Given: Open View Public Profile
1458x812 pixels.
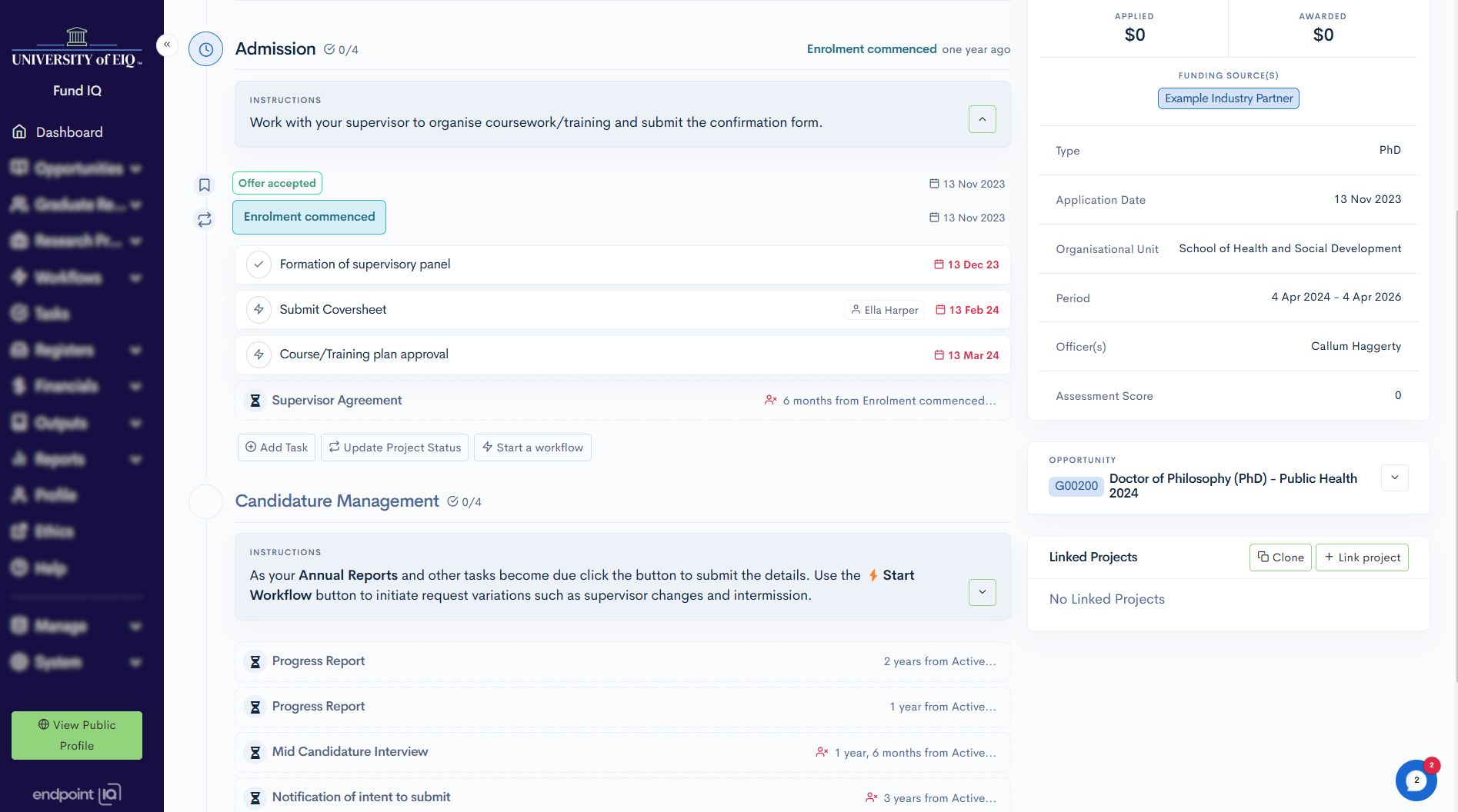Looking at the screenshot, I should coord(77,735).
